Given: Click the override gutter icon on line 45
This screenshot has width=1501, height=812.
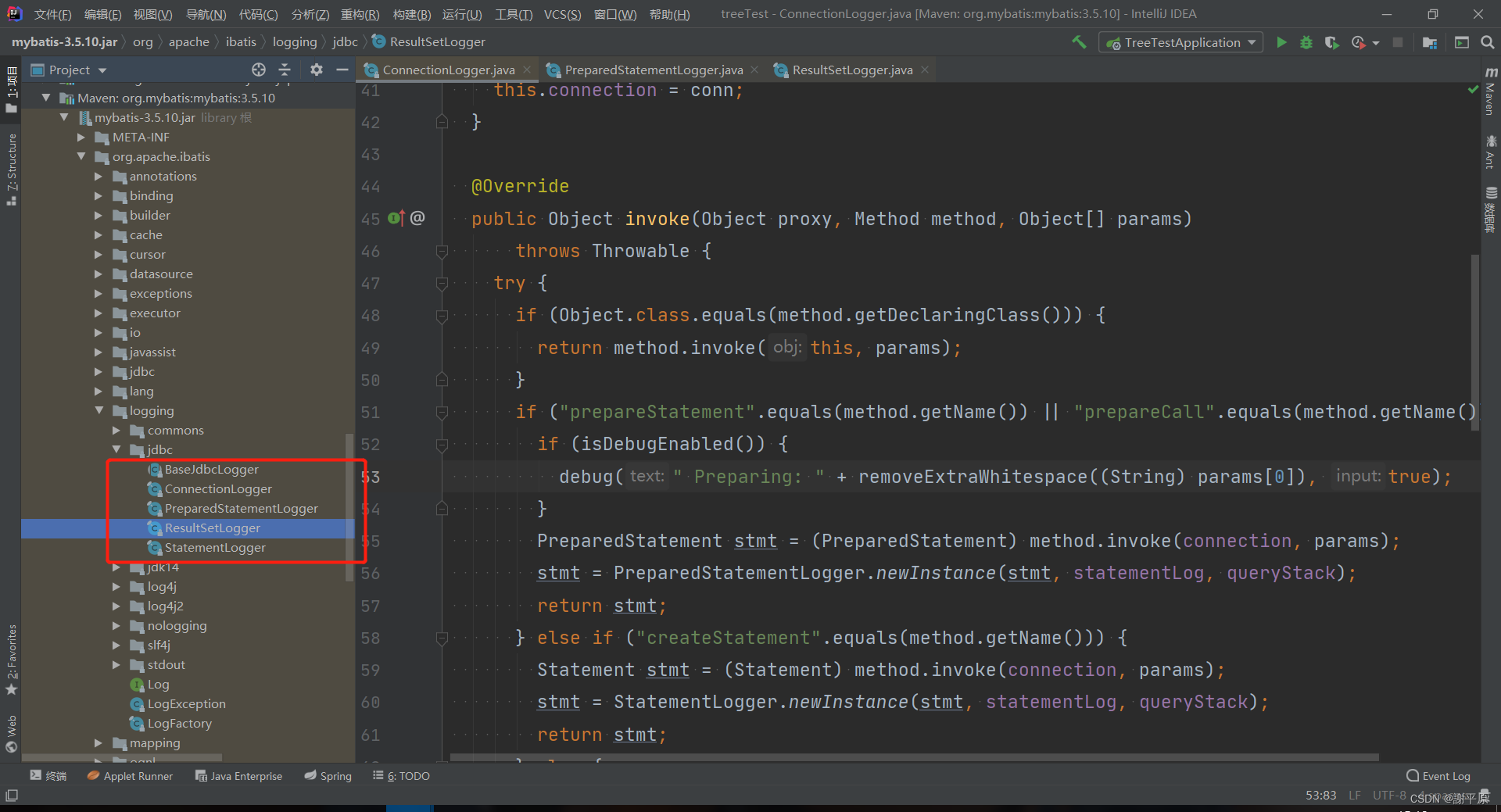Looking at the screenshot, I should 396,218.
